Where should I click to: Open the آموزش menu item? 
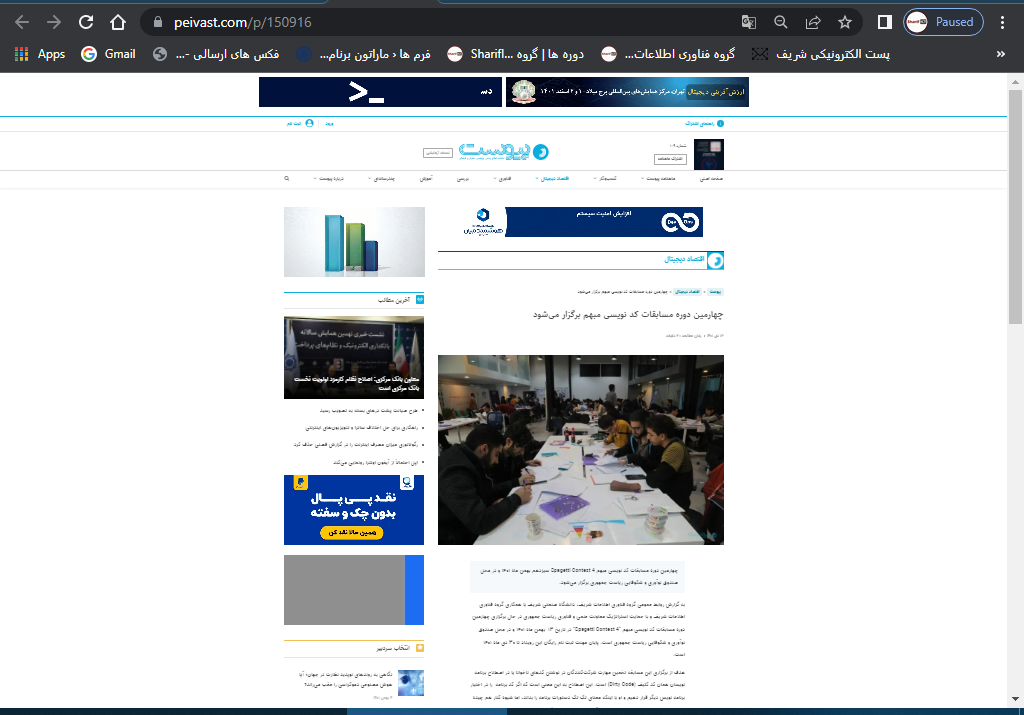coord(425,178)
